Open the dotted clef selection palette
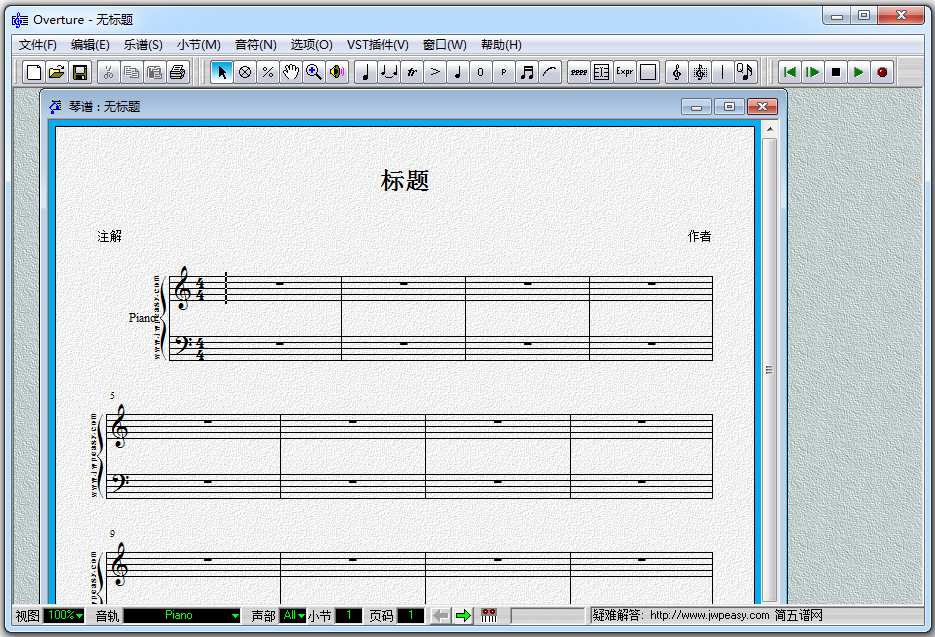935x637 pixels. (700, 72)
